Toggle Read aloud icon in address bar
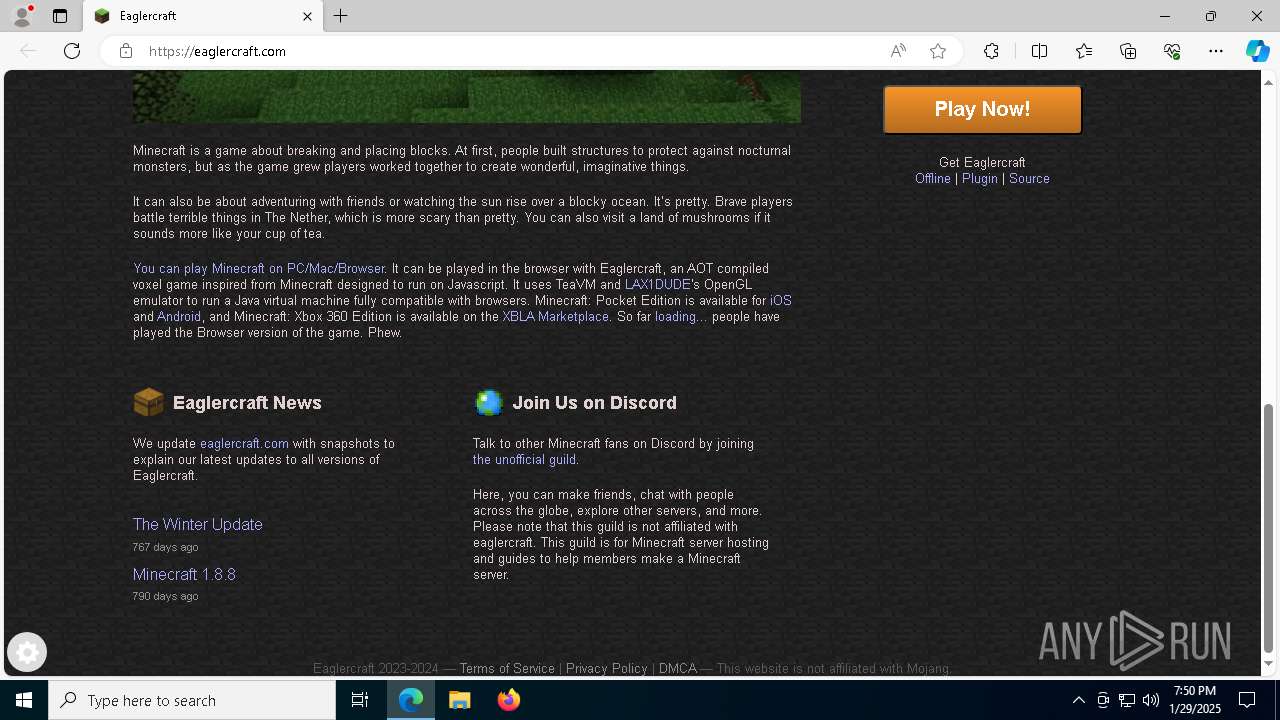The image size is (1280, 720). (898, 51)
